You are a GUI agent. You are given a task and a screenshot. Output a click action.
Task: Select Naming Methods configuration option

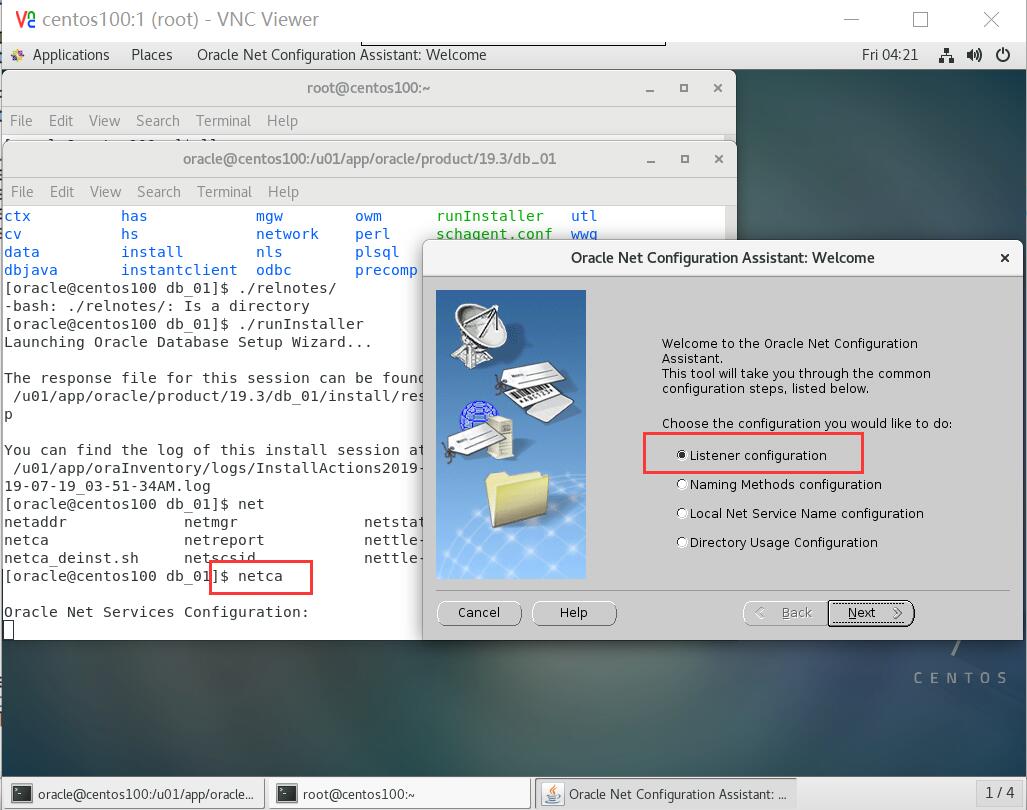point(682,484)
